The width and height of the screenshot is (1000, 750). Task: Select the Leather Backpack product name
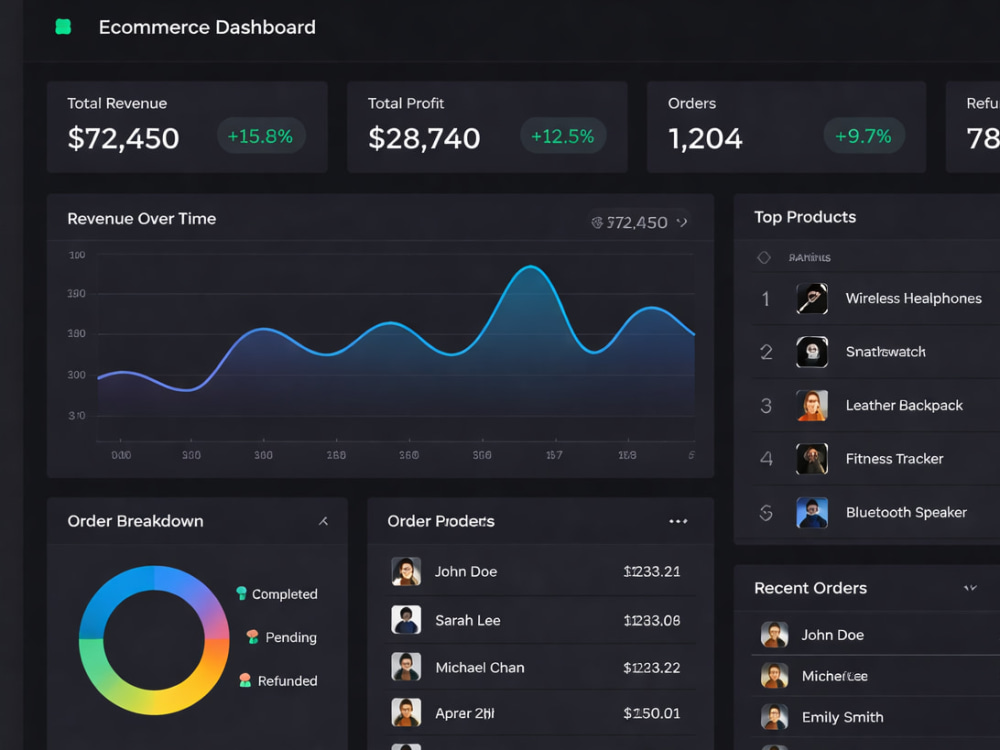(904, 406)
